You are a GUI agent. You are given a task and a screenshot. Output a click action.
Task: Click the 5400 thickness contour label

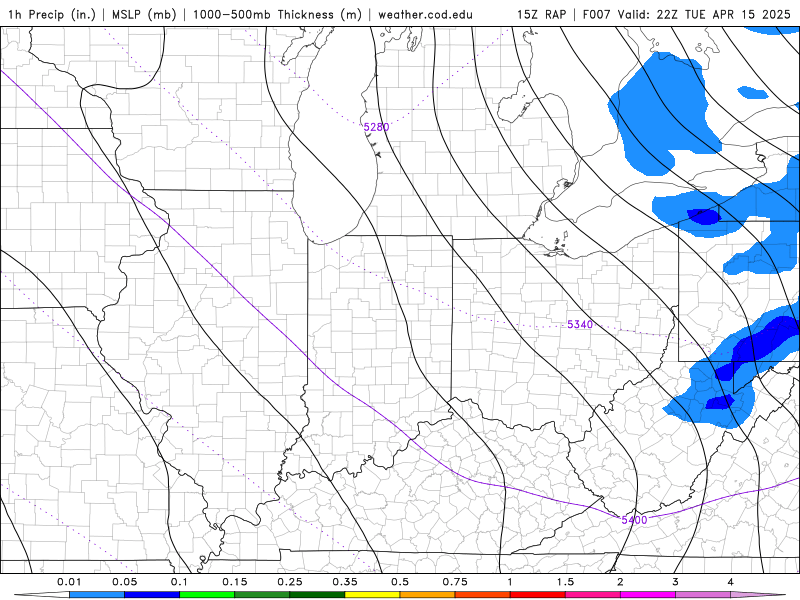pos(634,520)
